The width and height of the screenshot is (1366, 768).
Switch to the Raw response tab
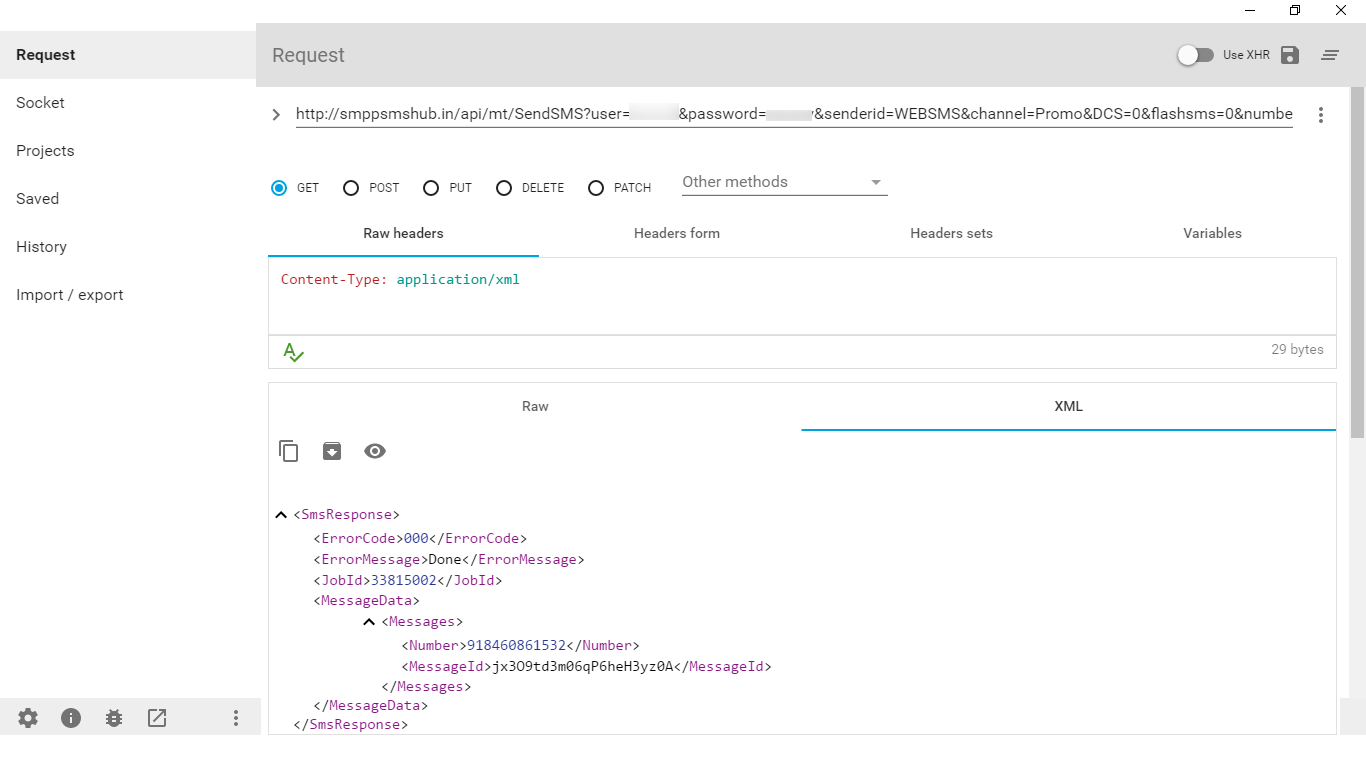[535, 406]
